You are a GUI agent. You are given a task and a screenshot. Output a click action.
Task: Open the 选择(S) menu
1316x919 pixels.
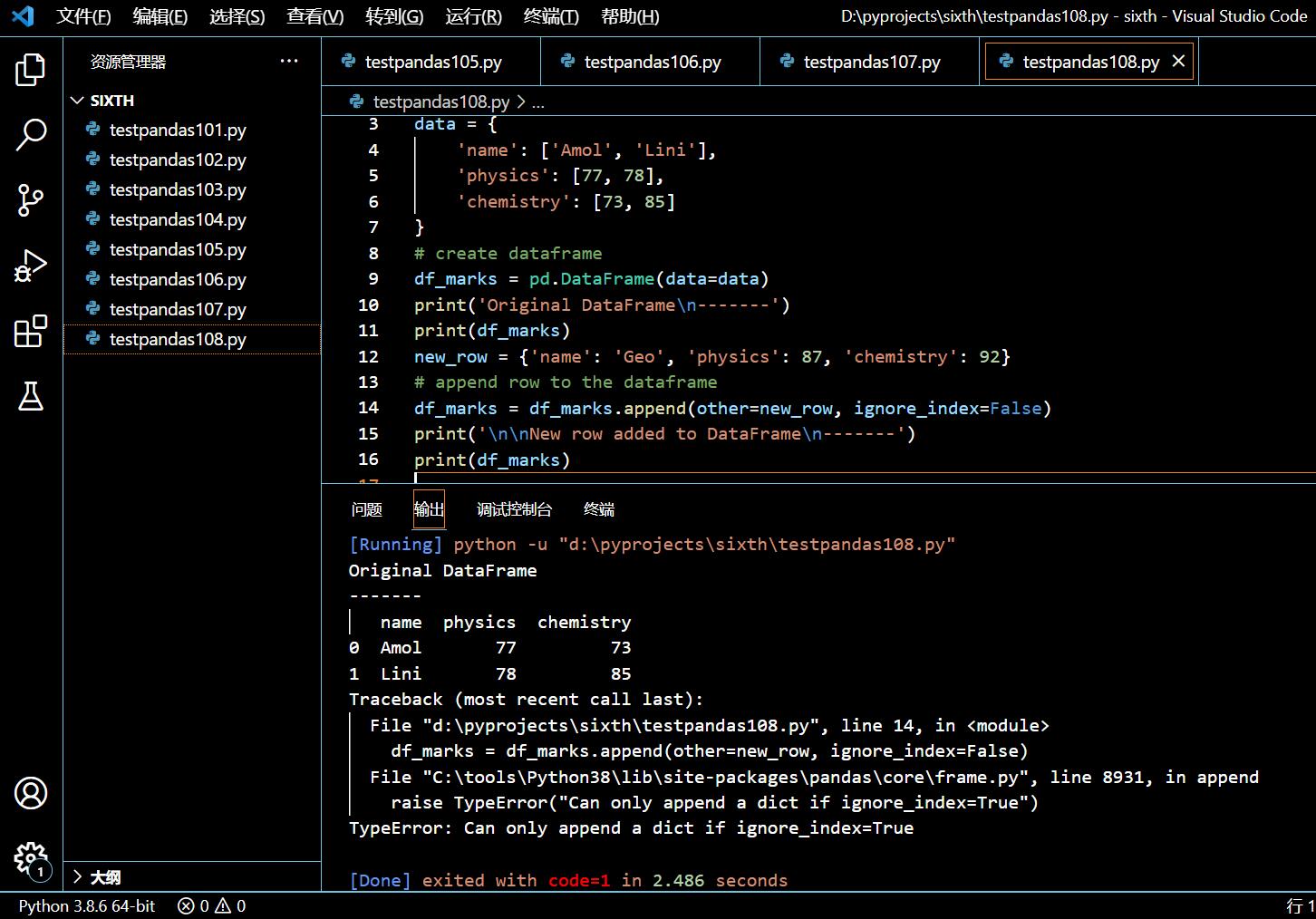(237, 16)
